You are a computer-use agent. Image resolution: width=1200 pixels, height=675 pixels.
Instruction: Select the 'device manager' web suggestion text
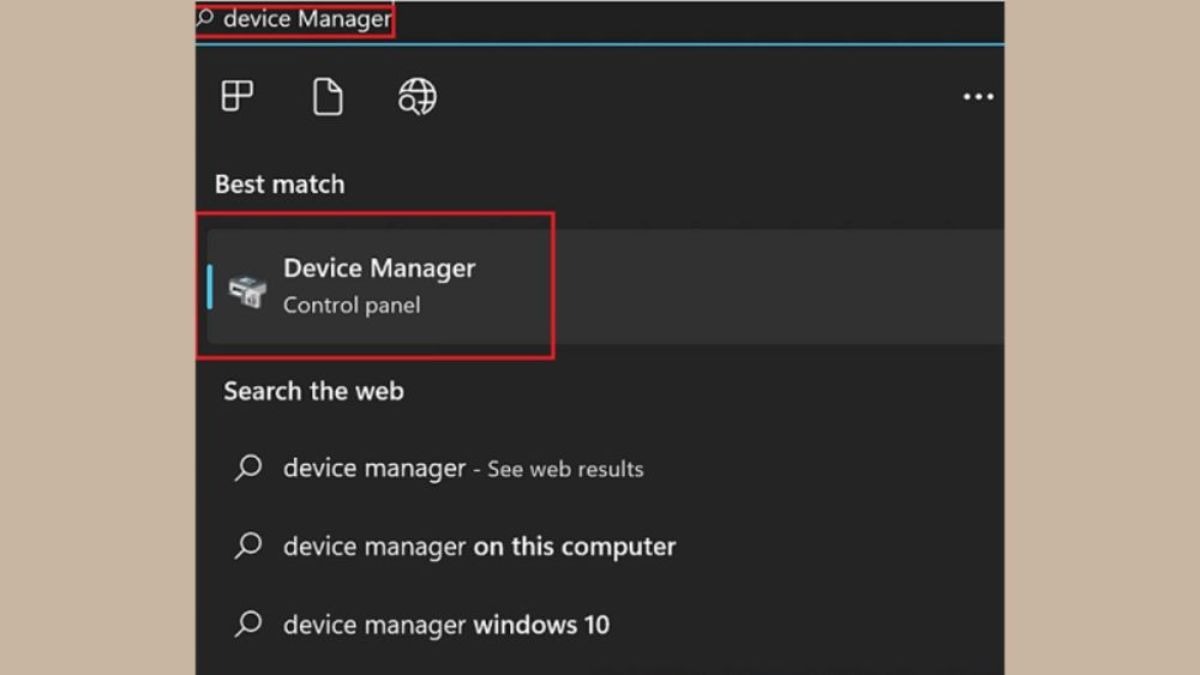pyautogui.click(x=374, y=468)
